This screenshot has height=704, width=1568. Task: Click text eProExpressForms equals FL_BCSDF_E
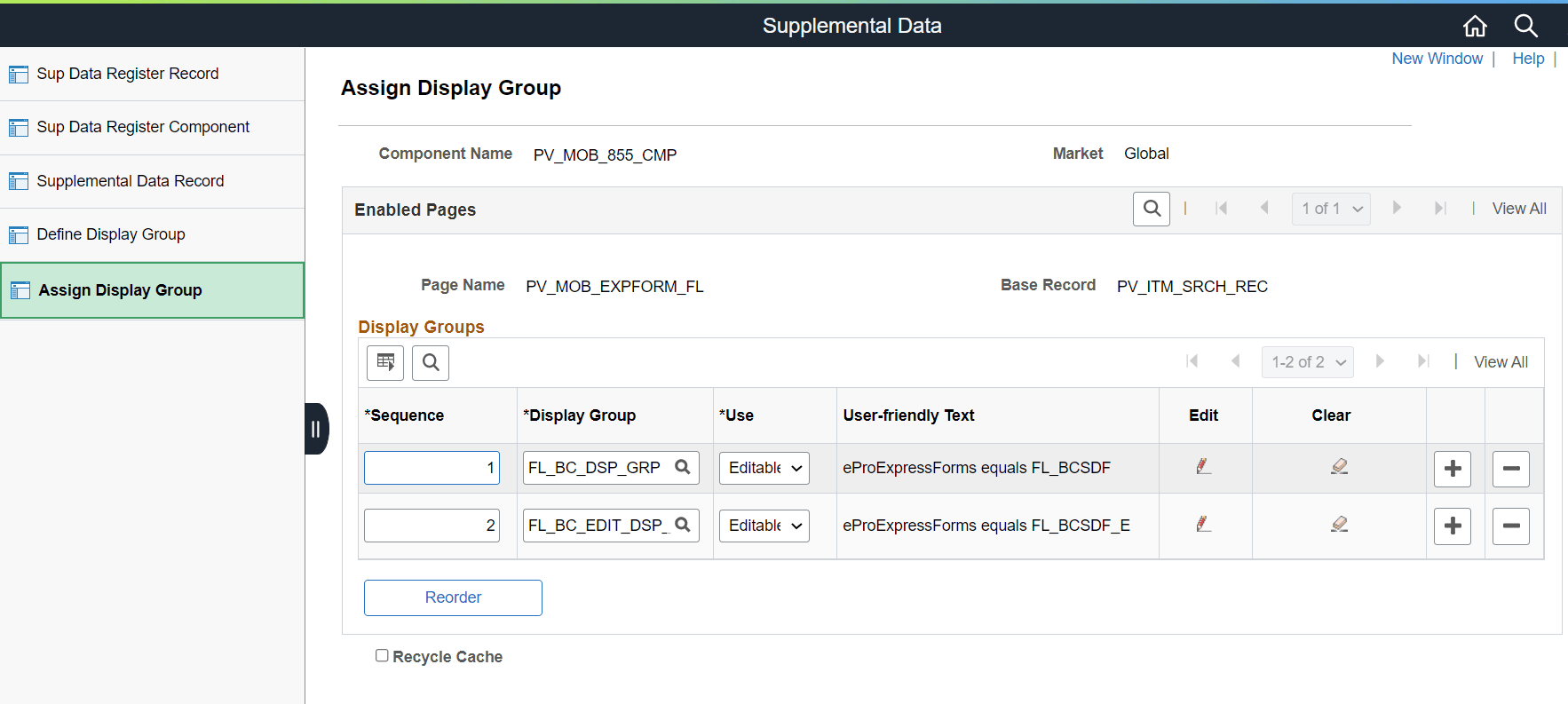coord(986,526)
